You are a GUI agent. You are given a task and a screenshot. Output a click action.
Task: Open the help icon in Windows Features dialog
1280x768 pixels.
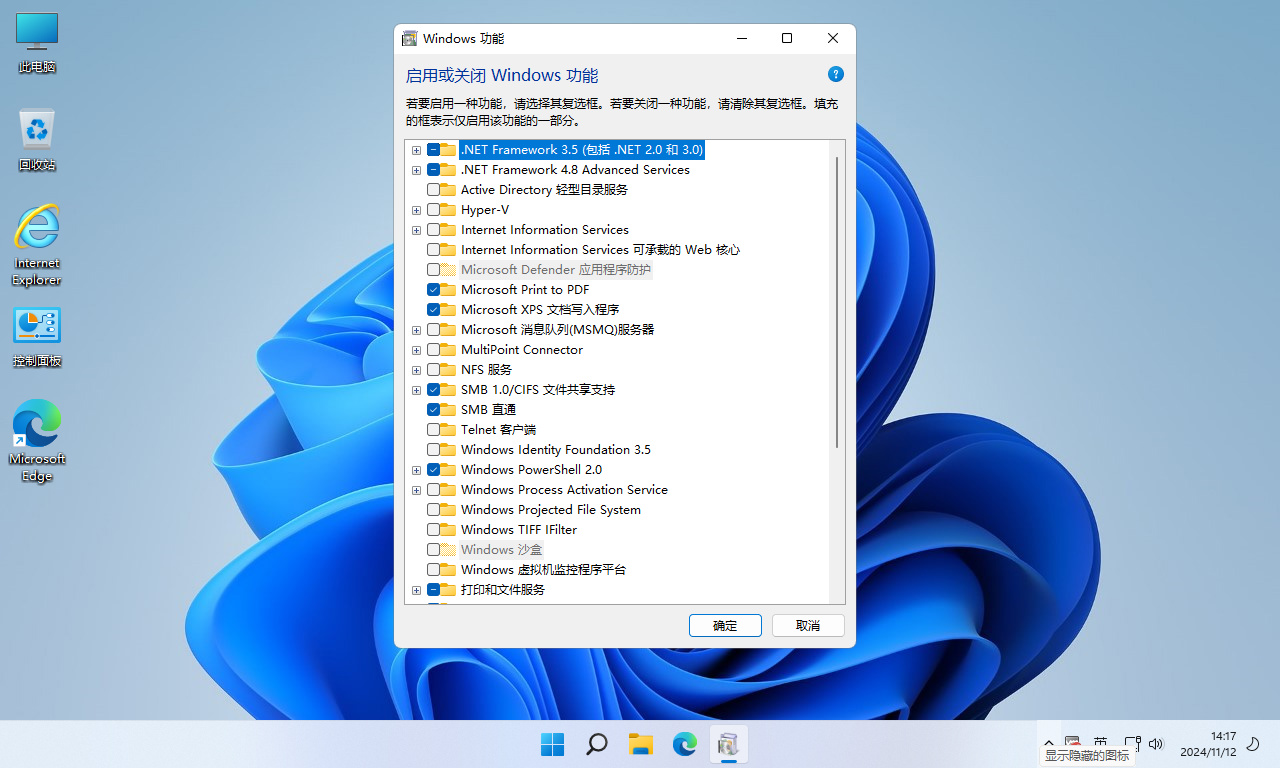coord(836,74)
